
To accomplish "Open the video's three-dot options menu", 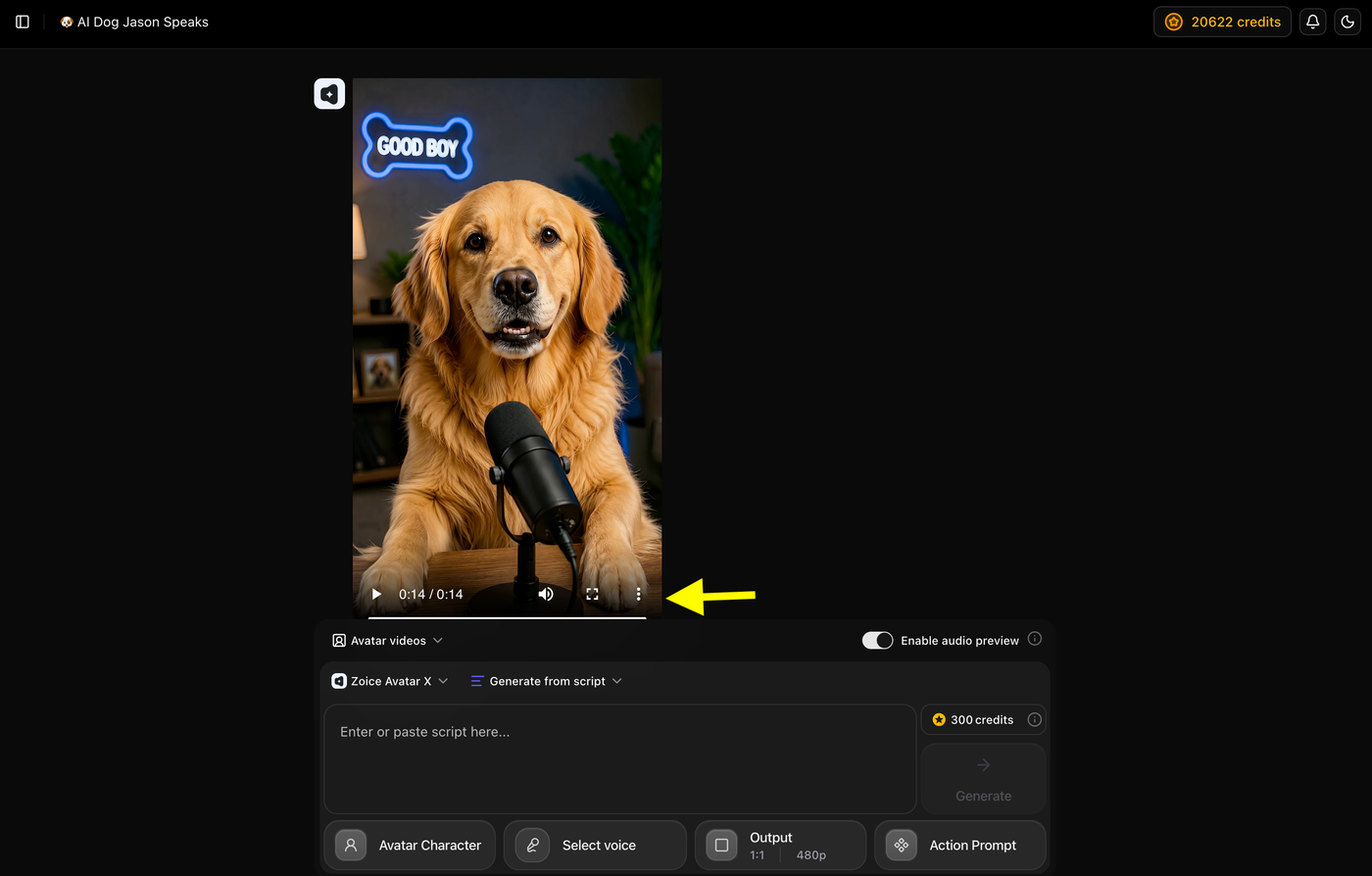I will click(638, 594).
